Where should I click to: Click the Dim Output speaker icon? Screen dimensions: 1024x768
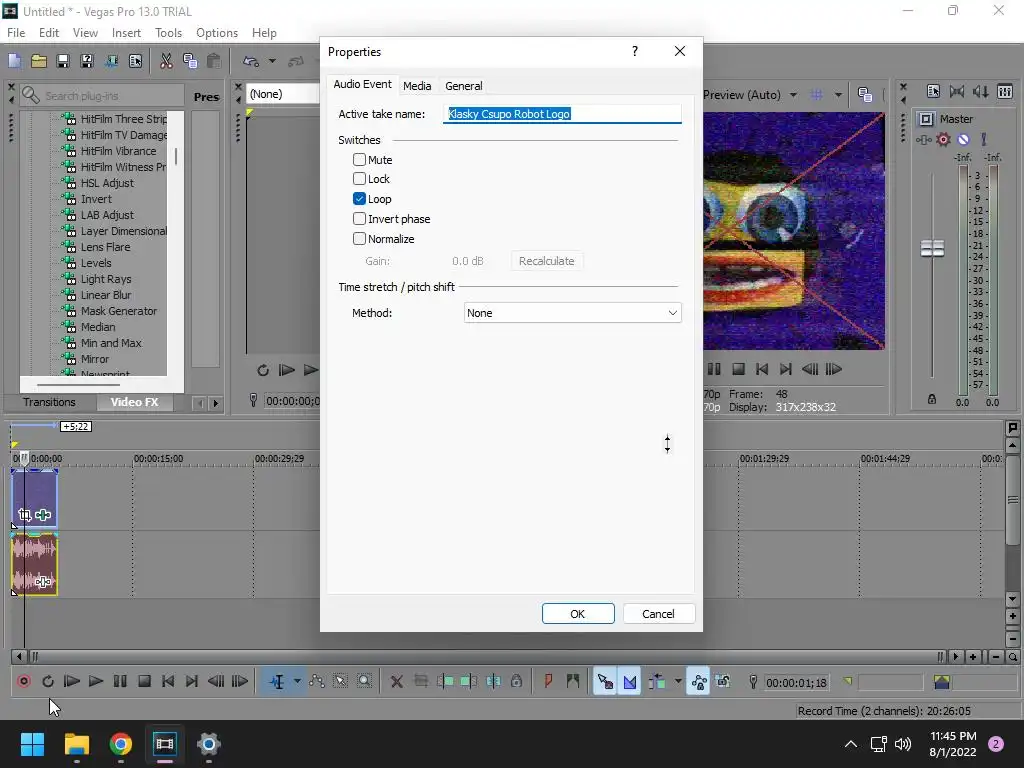[x=981, y=91]
